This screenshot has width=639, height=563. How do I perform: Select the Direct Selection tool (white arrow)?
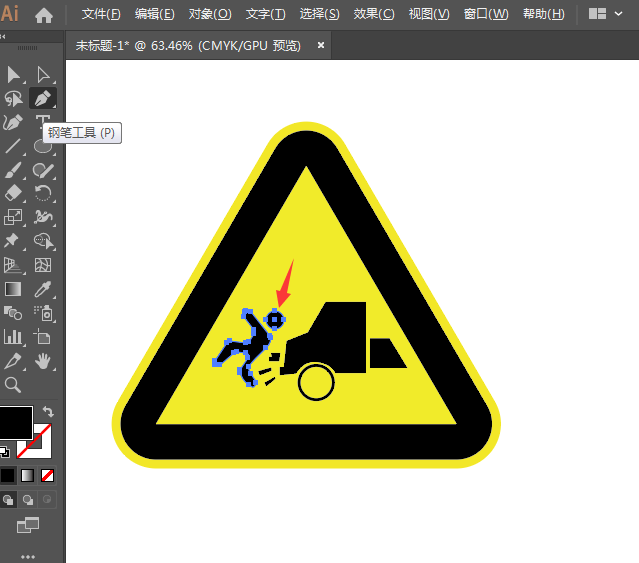(x=43, y=75)
